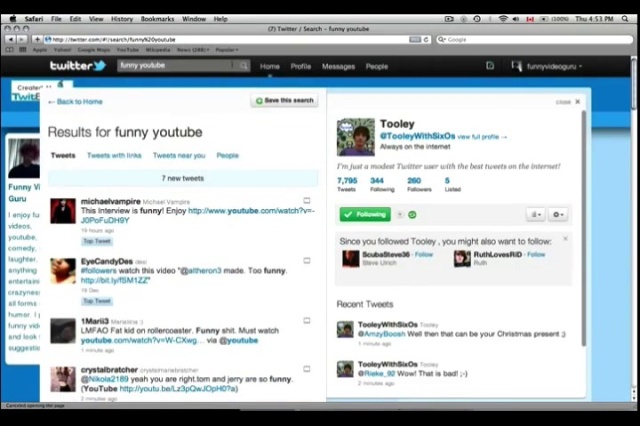Open the Bookmarks menu
Screen dimensions: 640x426
(157, 19)
